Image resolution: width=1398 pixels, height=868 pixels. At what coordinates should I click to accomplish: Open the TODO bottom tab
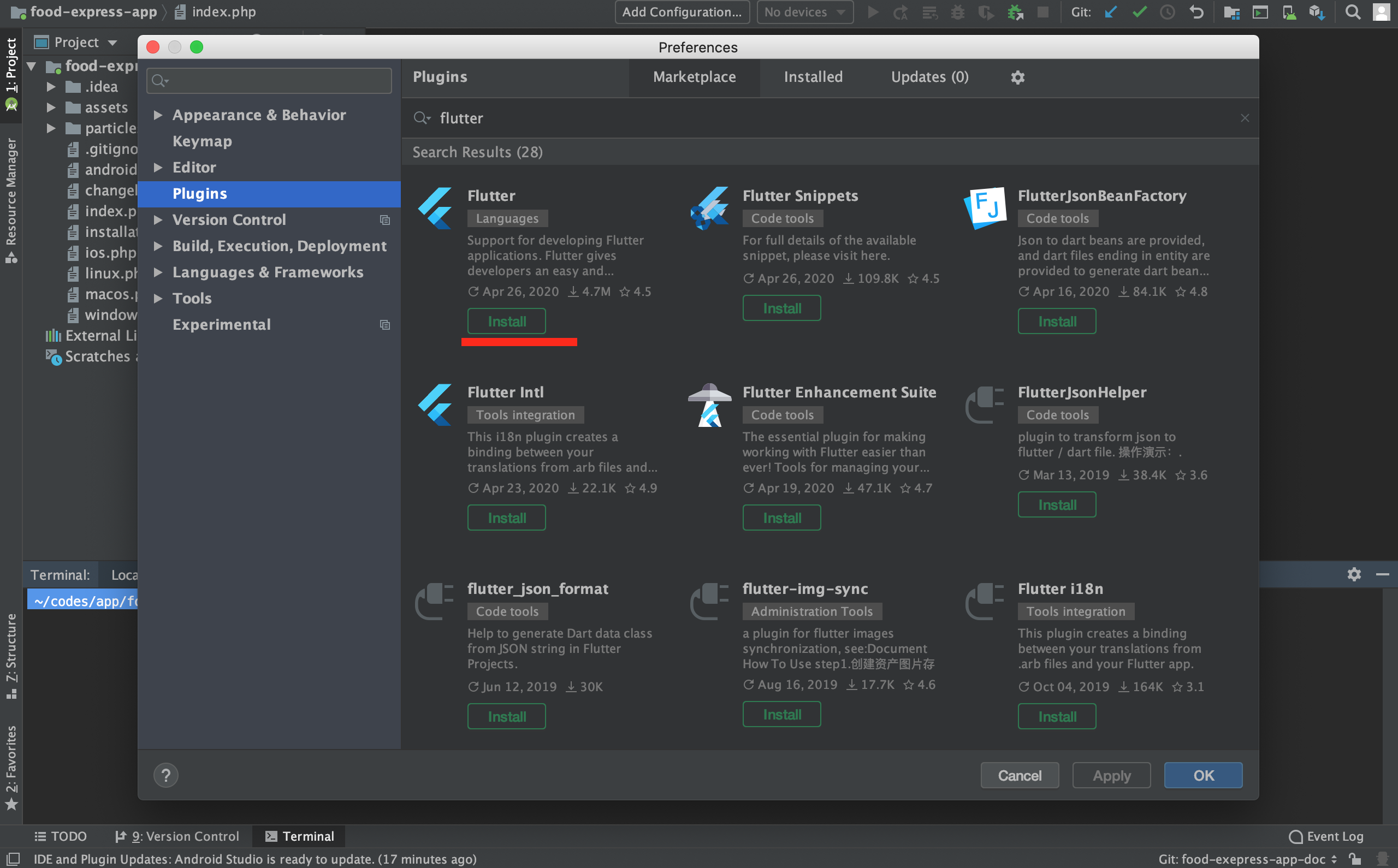[60, 836]
